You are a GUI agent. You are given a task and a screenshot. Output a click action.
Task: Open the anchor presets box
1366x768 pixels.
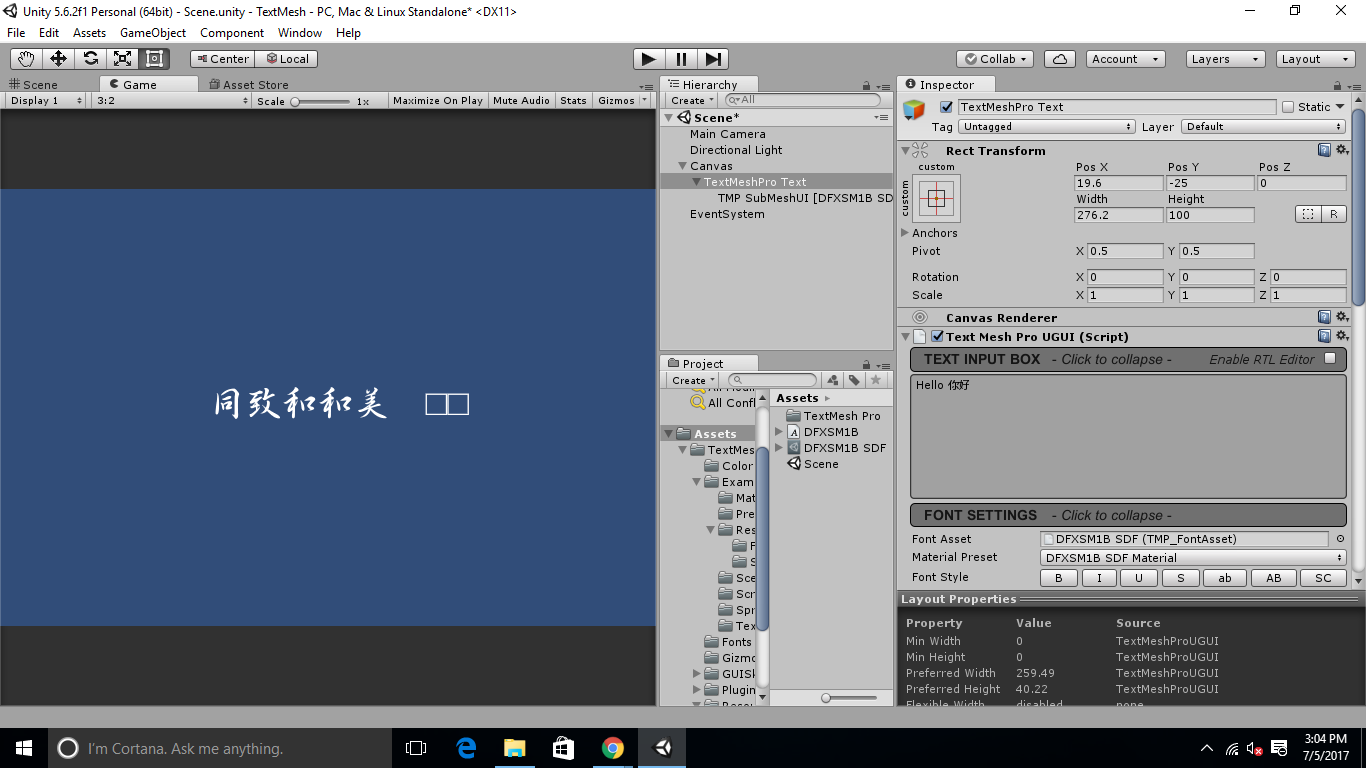point(936,198)
